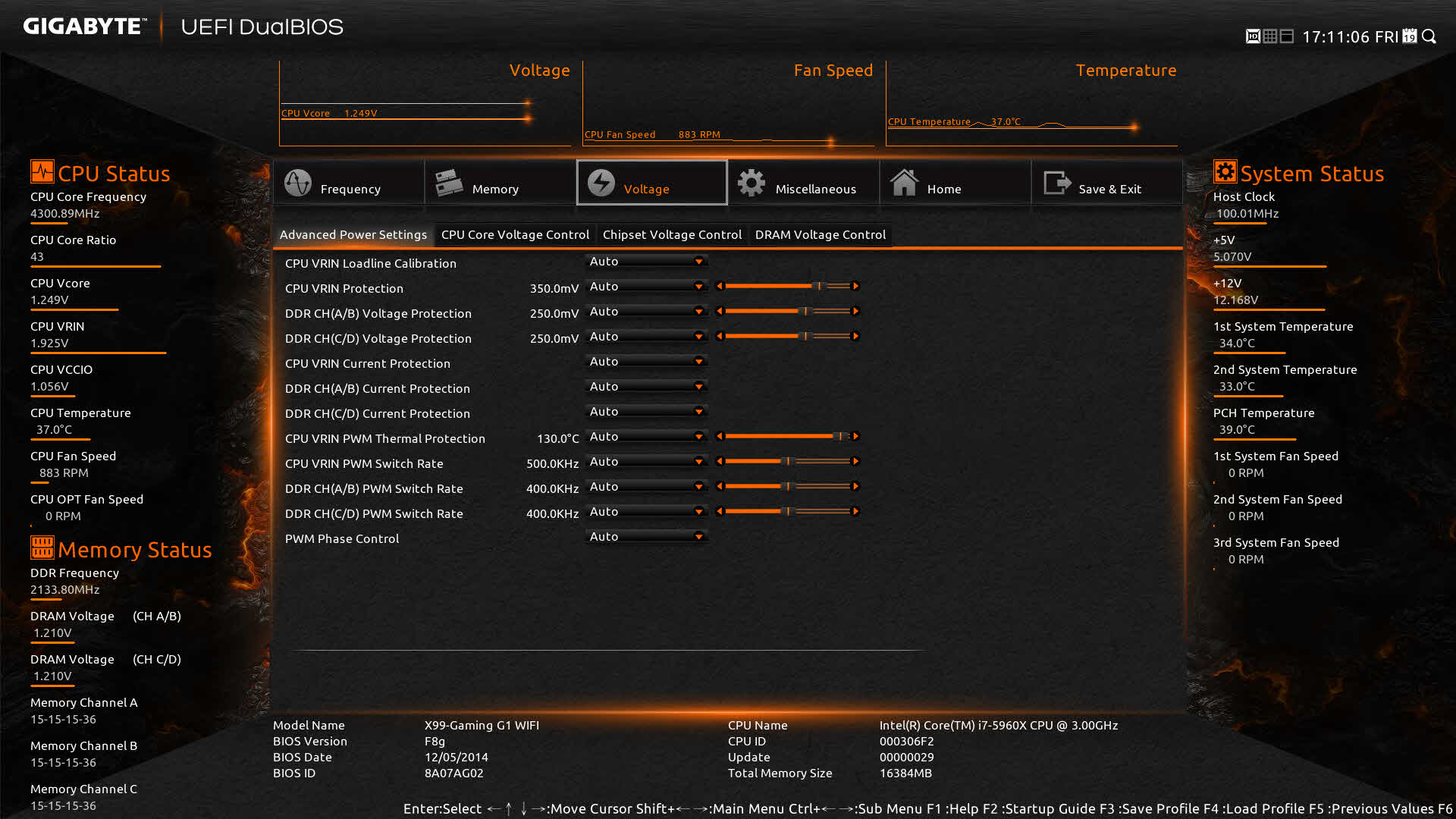Open the Memory tab
Image resolution: width=1456 pixels, height=819 pixels.
(500, 183)
